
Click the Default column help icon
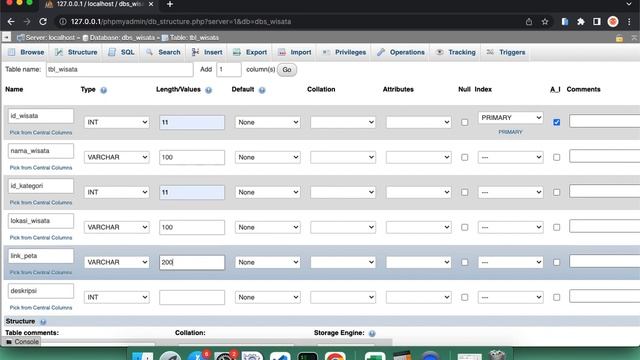[x=262, y=90]
